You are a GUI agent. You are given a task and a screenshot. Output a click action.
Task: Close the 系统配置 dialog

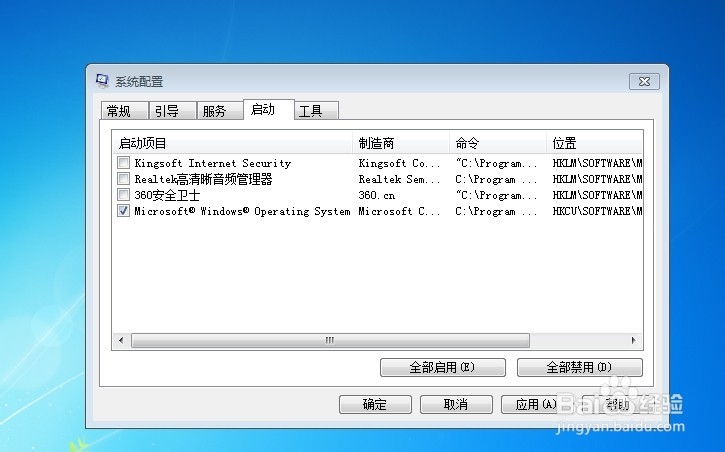pos(644,81)
